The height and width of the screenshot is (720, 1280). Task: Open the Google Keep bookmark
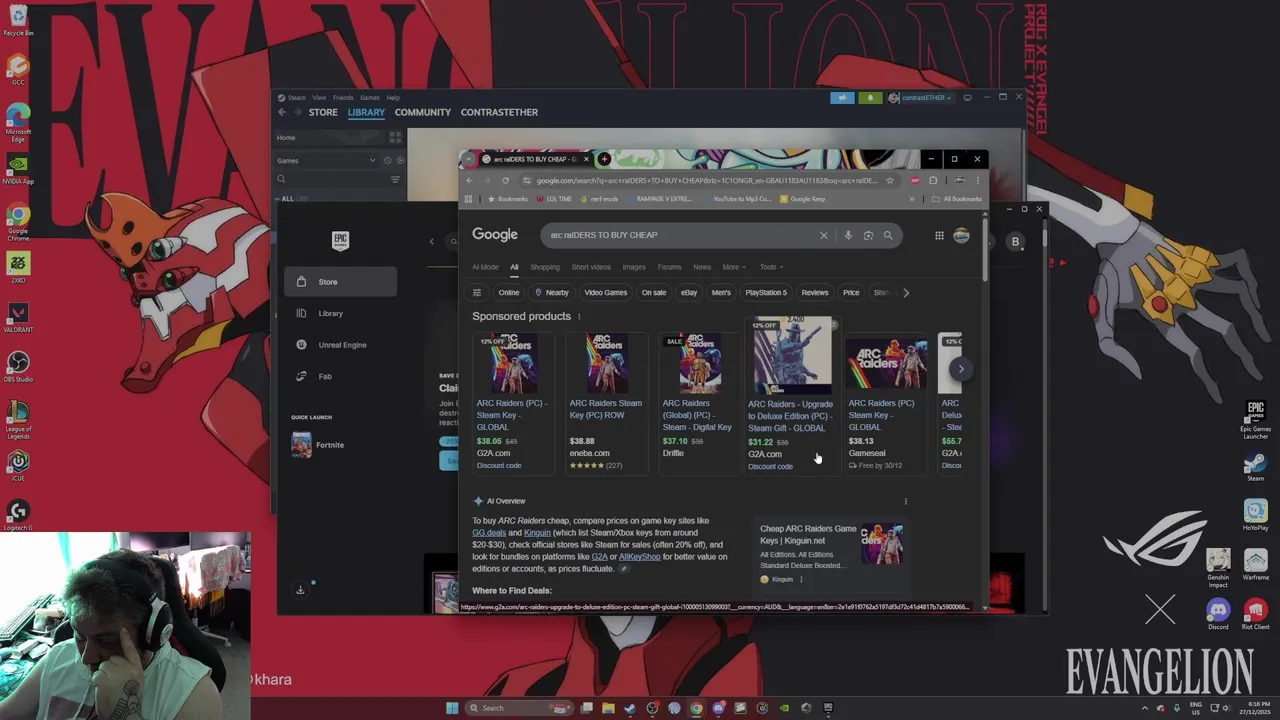[802, 199]
